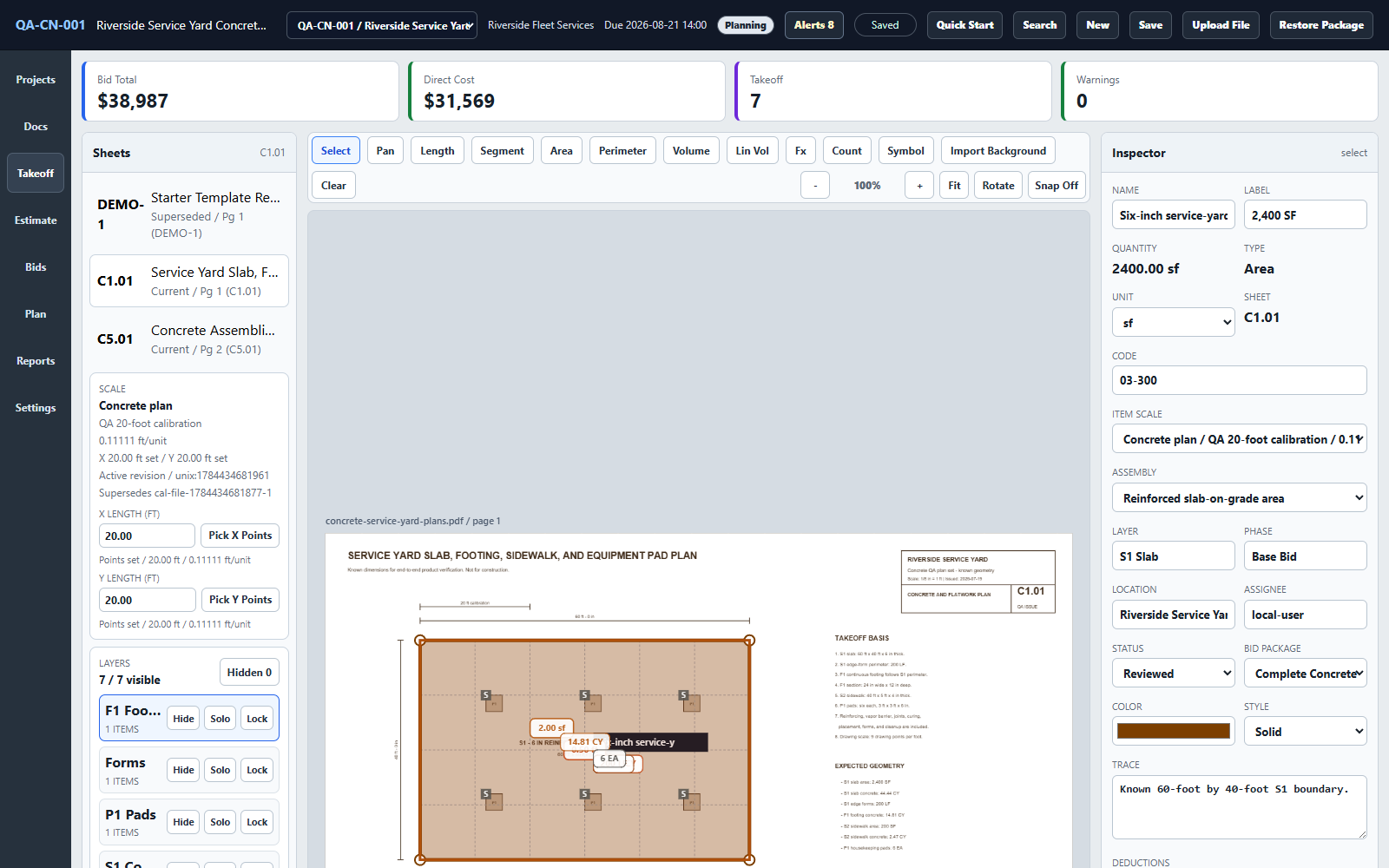This screenshot has width=1389, height=868.
Task: Click the Name field in Inspector
Action: [x=1173, y=215]
